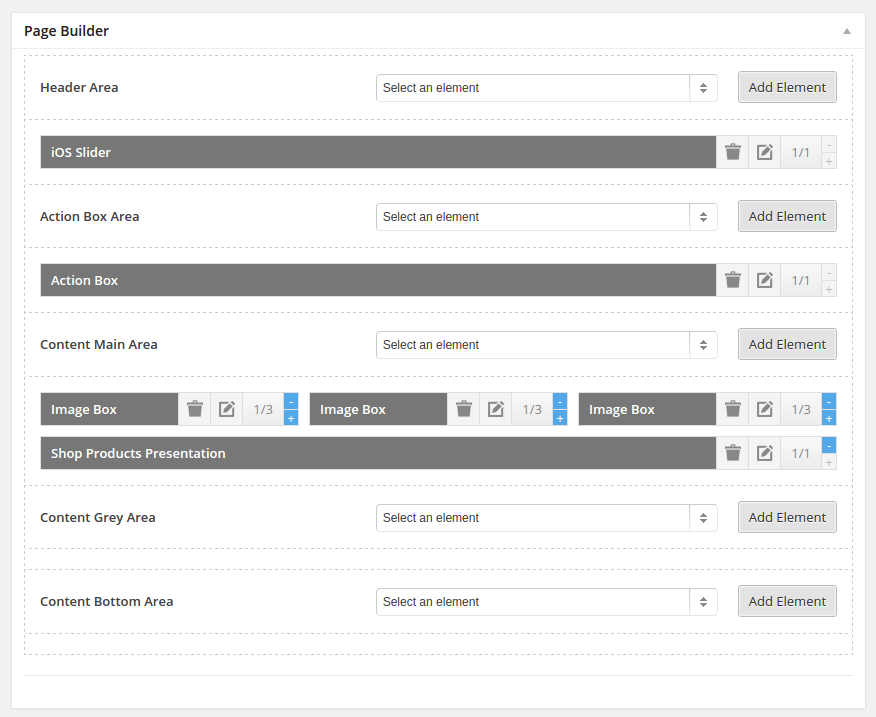Open edit for Action Box element
Image resolution: width=876 pixels, height=717 pixels.
(764, 280)
